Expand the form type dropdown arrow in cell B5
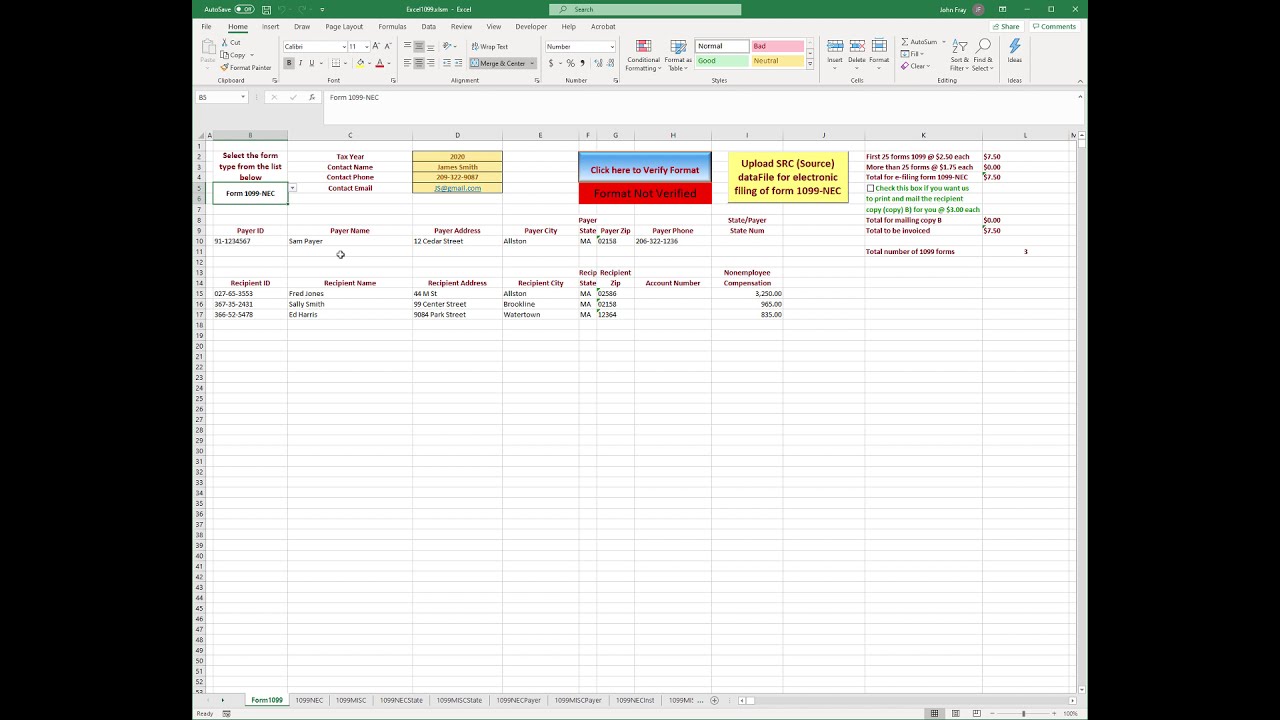 click(x=292, y=188)
